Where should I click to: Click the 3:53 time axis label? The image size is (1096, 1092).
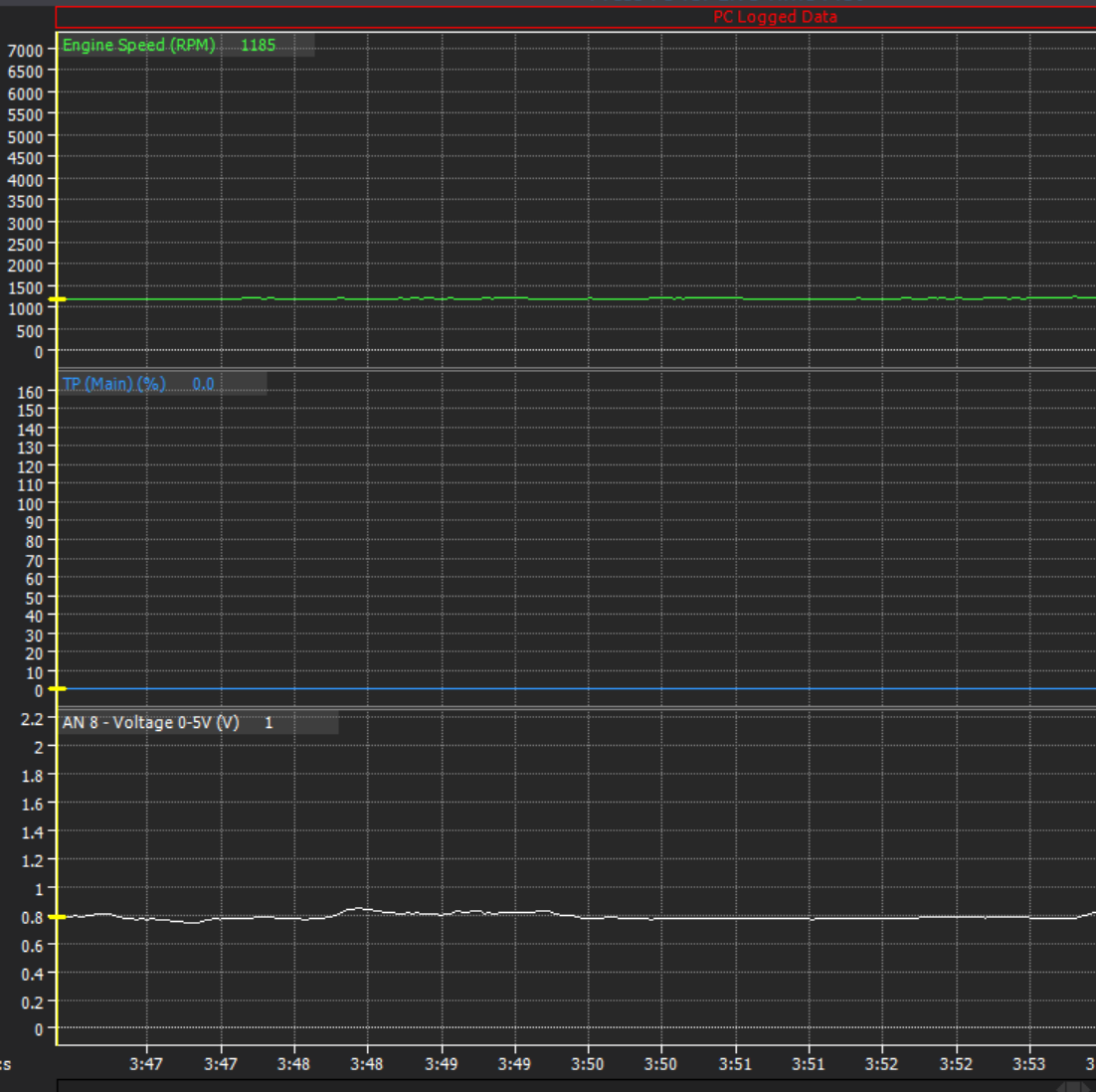click(x=1028, y=1064)
